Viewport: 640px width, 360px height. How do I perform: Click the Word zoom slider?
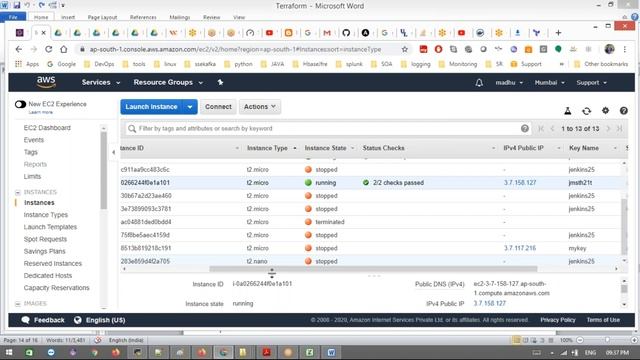[x=607, y=340]
